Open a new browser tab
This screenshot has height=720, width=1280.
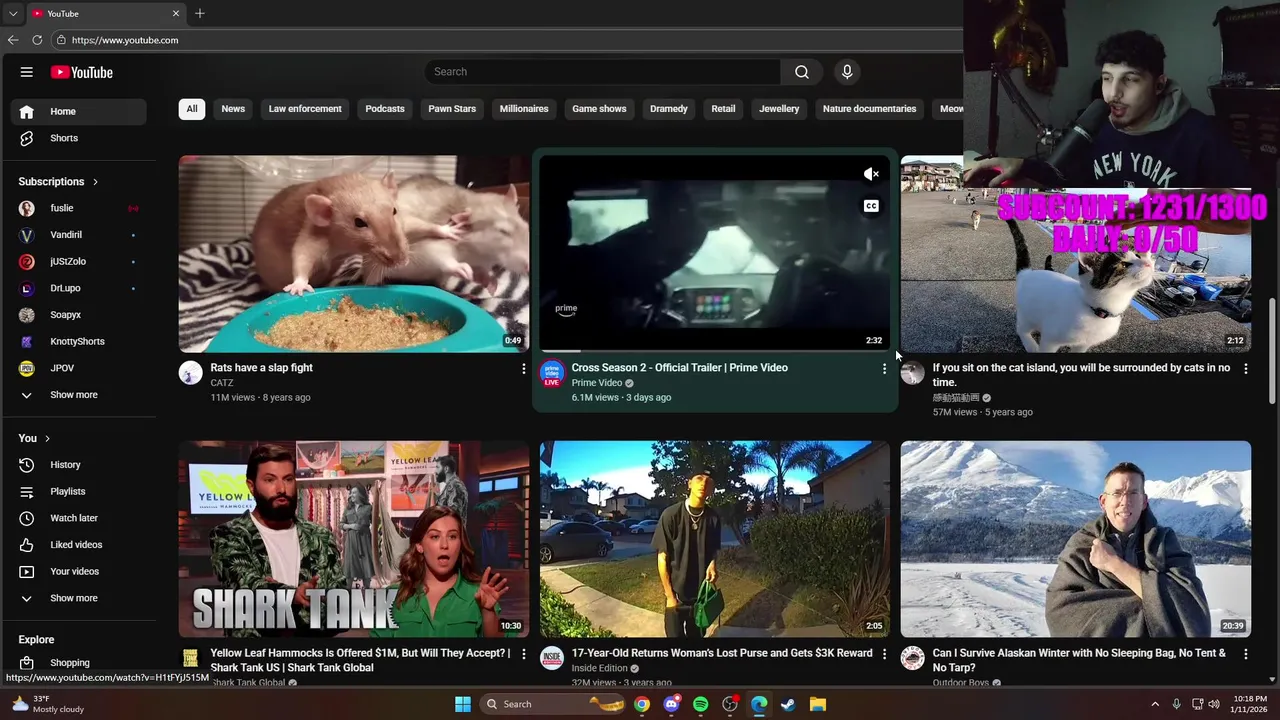[200, 13]
